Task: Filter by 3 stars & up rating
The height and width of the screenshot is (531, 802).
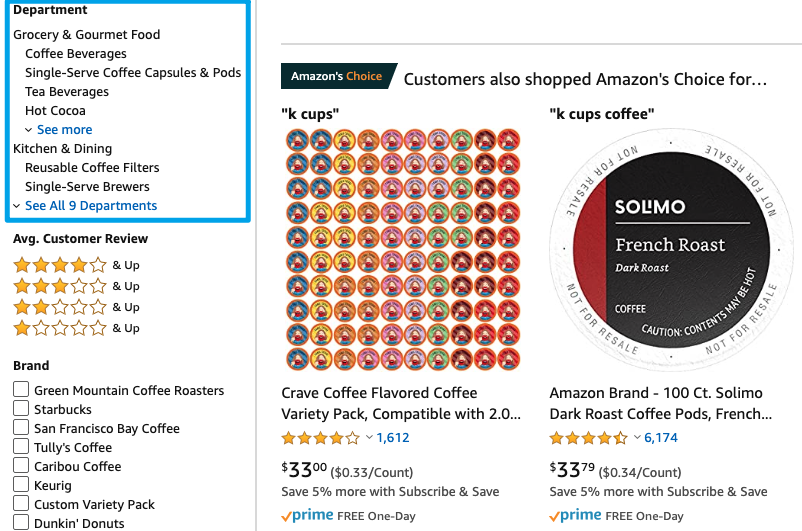Action: 76,286
